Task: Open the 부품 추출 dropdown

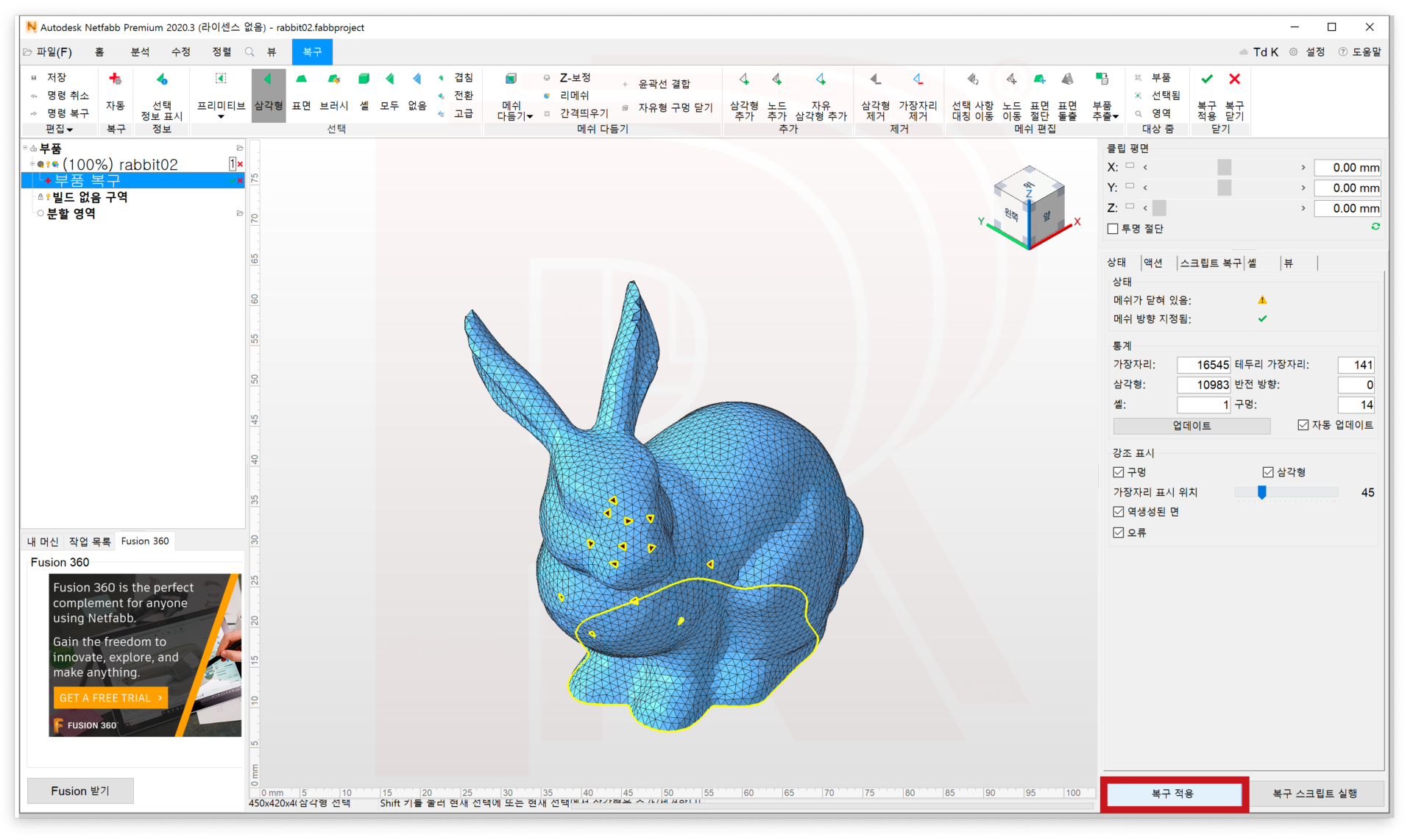Action: pyautogui.click(x=1115, y=116)
